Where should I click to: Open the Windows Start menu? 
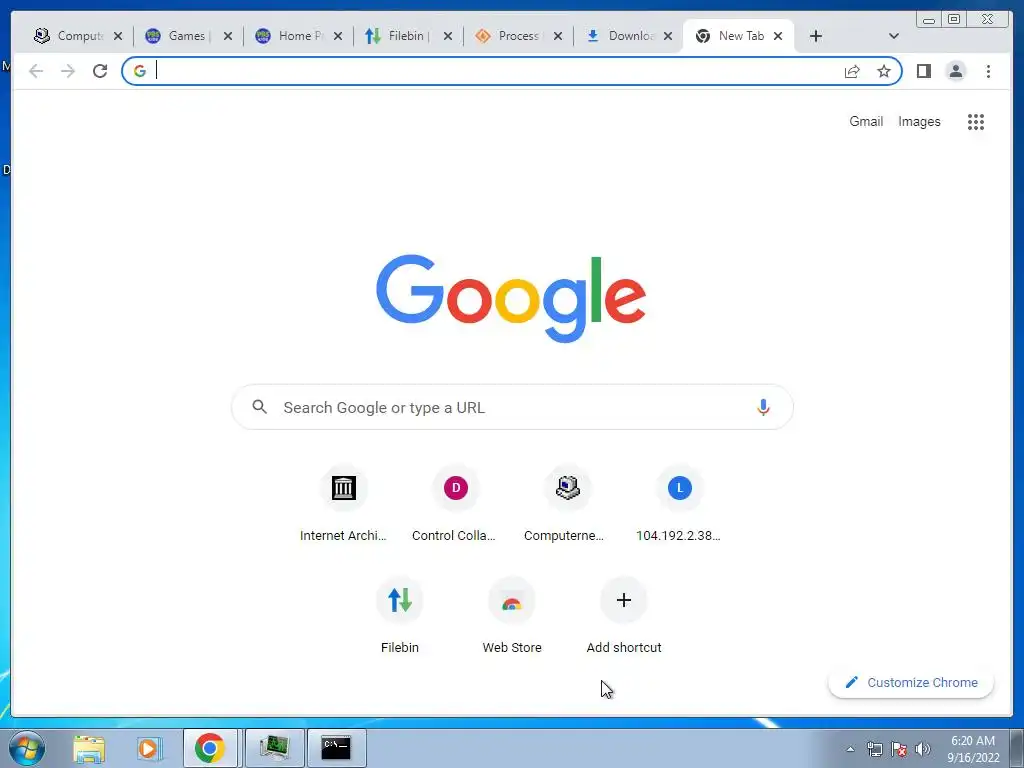26,748
